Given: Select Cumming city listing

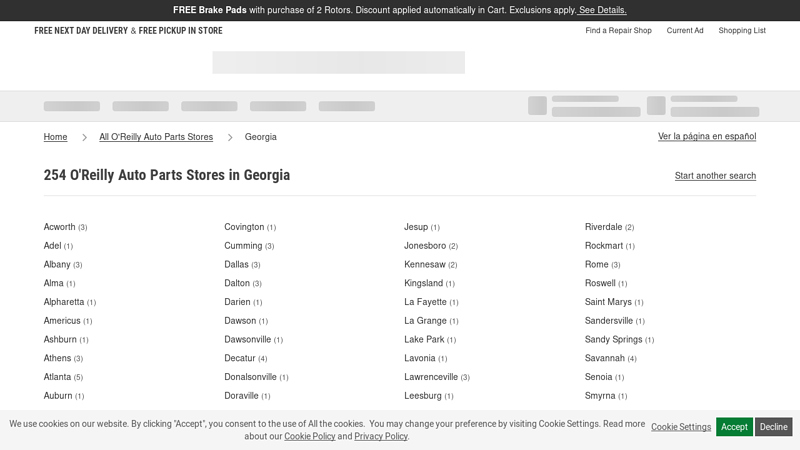Looking at the screenshot, I should (249, 246).
